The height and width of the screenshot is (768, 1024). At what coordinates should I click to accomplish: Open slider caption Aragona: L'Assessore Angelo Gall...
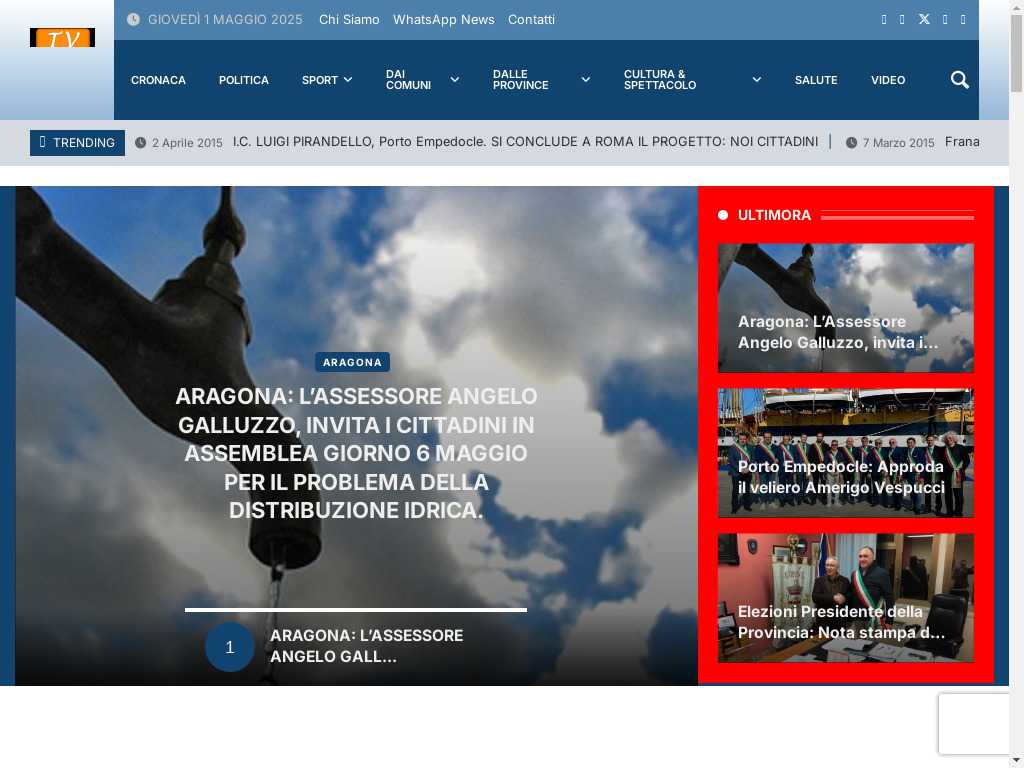coord(366,646)
